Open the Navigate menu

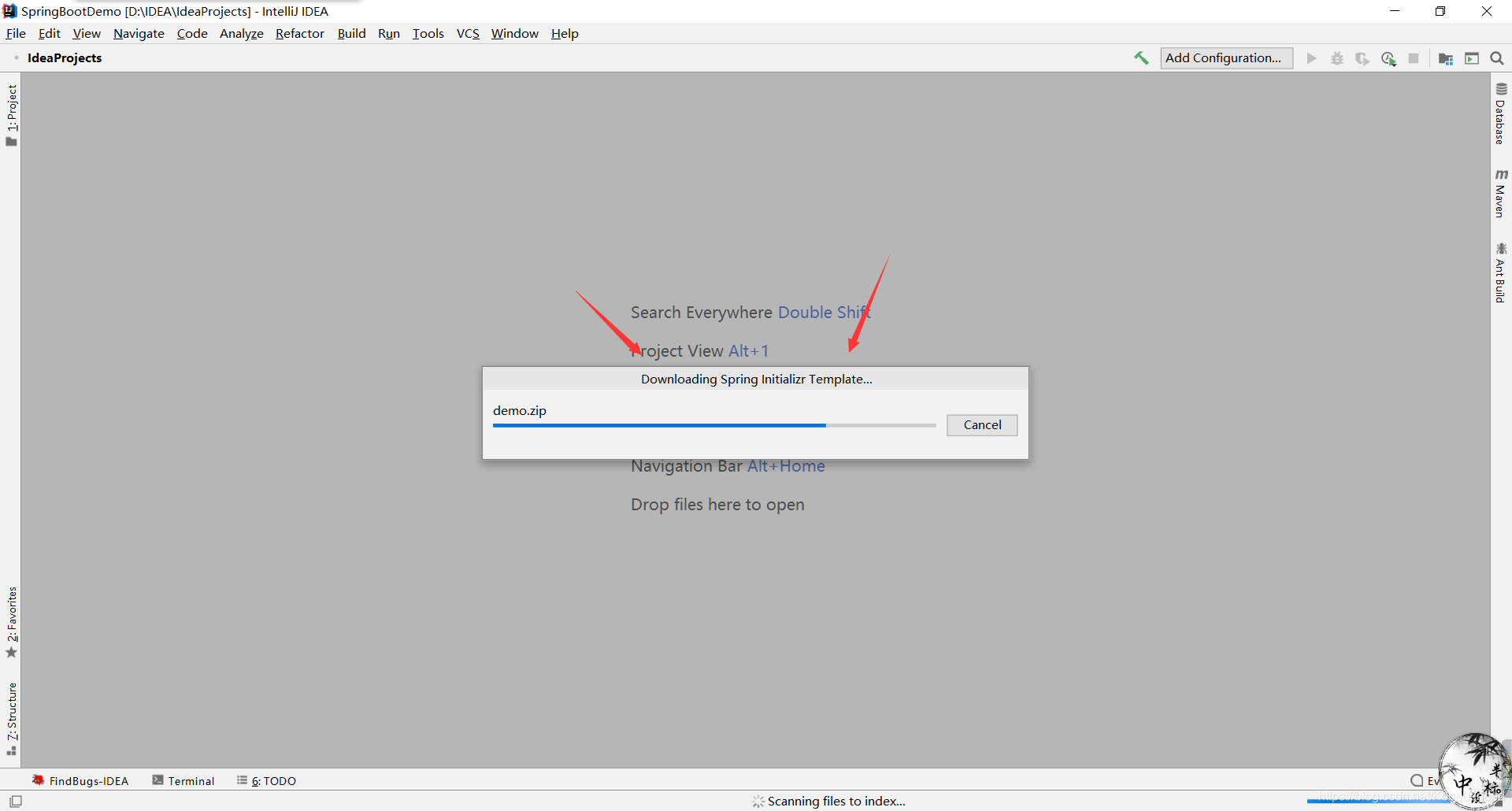click(x=139, y=33)
